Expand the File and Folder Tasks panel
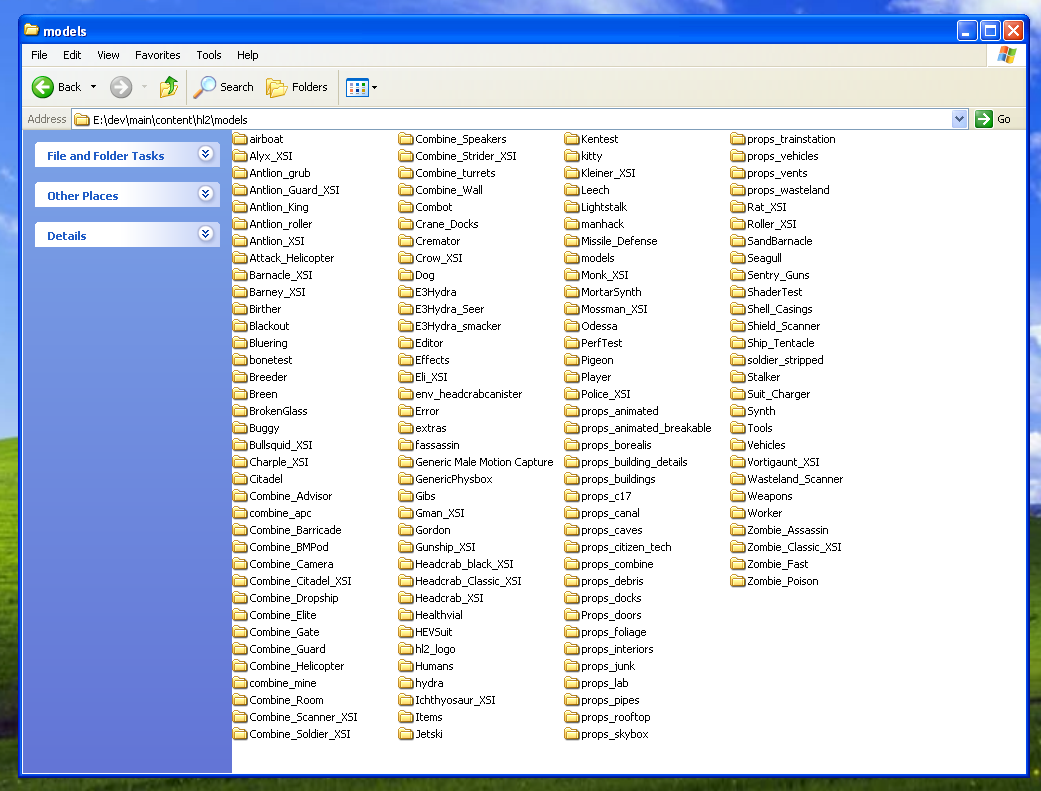This screenshot has height=791, width=1041. point(205,155)
